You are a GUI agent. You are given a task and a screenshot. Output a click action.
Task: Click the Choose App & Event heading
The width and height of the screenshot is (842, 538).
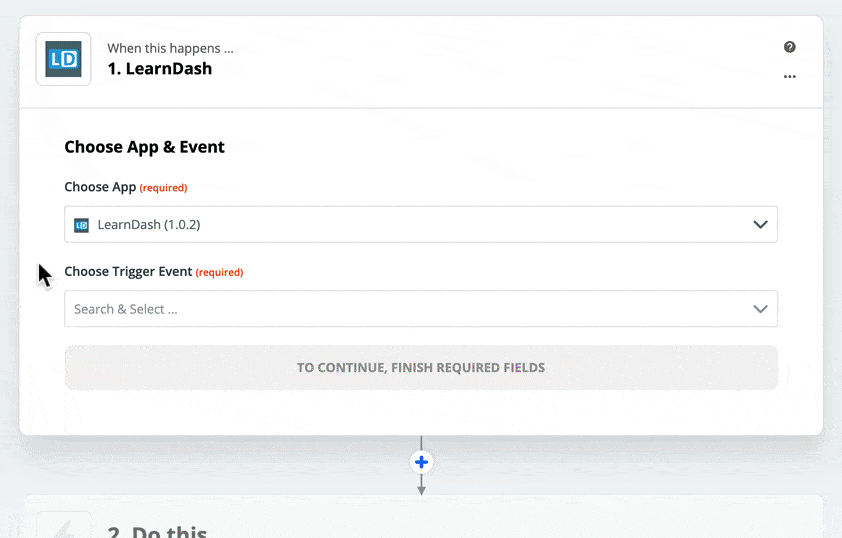click(x=144, y=147)
